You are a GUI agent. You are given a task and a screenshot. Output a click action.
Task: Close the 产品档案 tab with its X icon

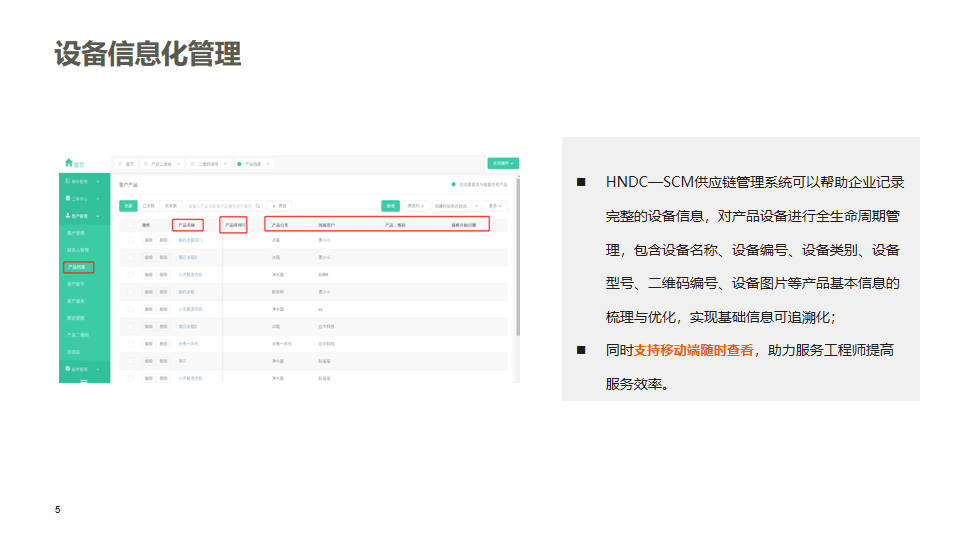(x=268, y=163)
